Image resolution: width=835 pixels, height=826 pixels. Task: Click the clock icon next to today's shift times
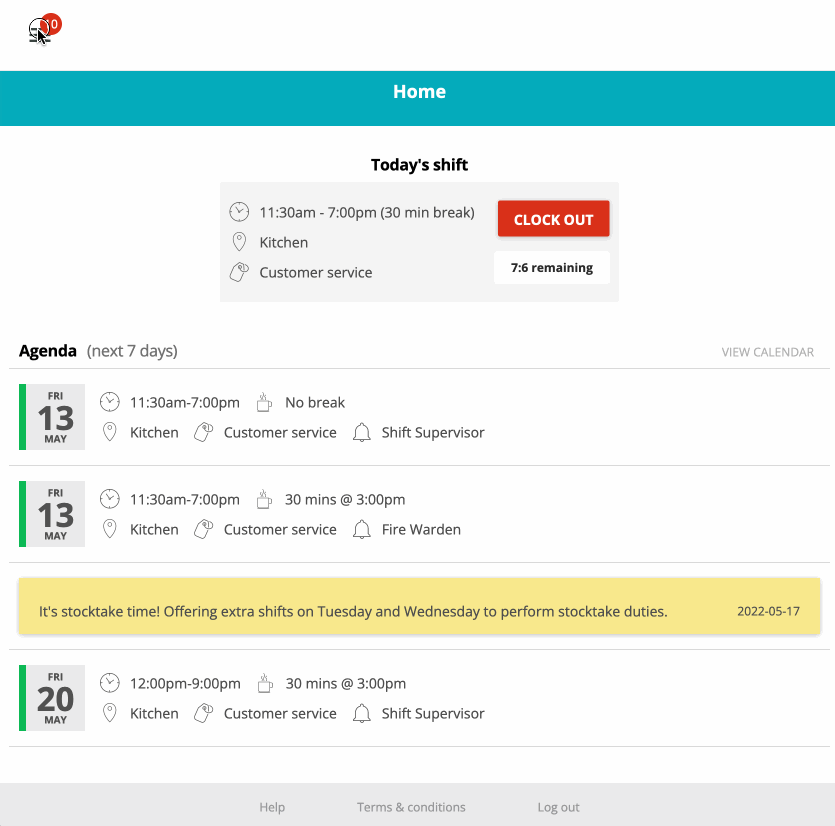(239, 212)
